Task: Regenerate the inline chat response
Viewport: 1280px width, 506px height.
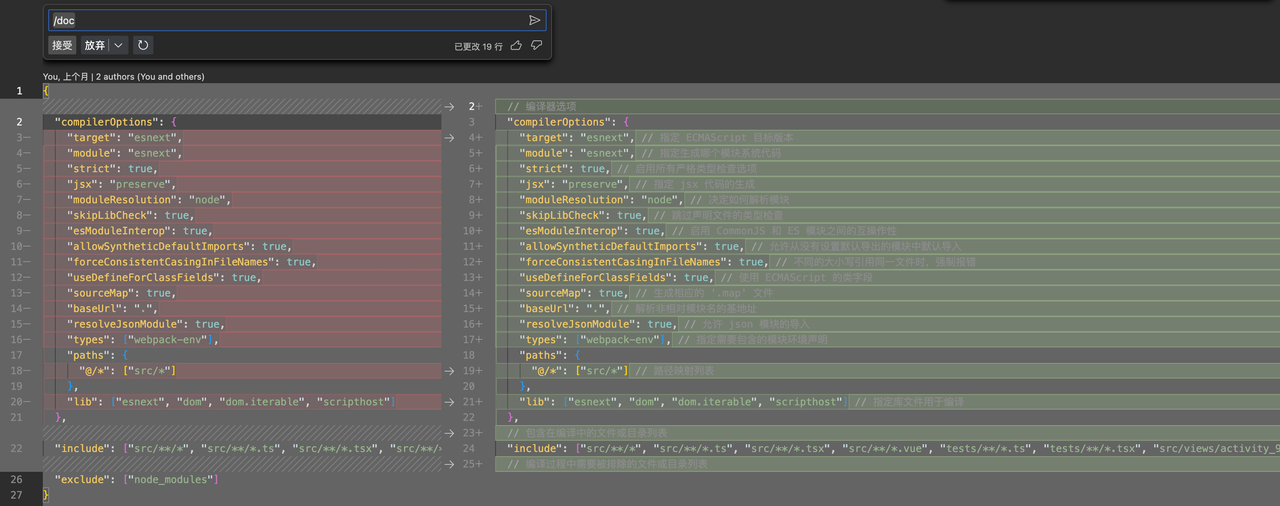Action: tap(143, 45)
